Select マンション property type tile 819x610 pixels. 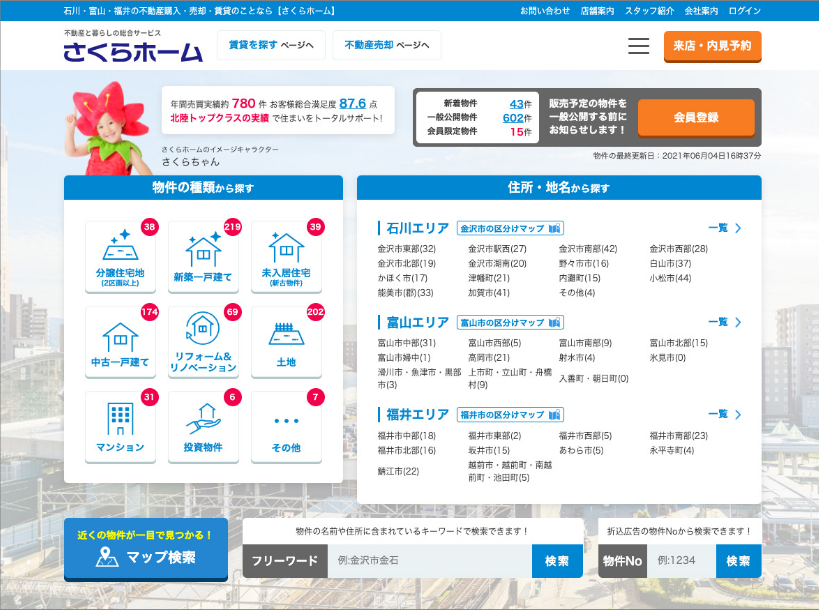click(x=120, y=427)
